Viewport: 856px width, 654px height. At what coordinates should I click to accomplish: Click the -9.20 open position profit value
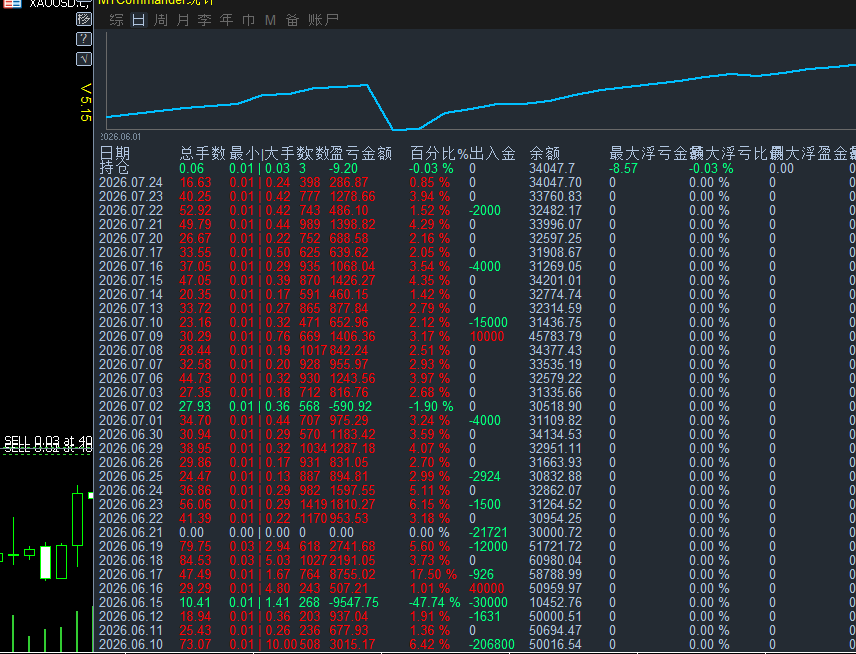pyautogui.click(x=343, y=169)
